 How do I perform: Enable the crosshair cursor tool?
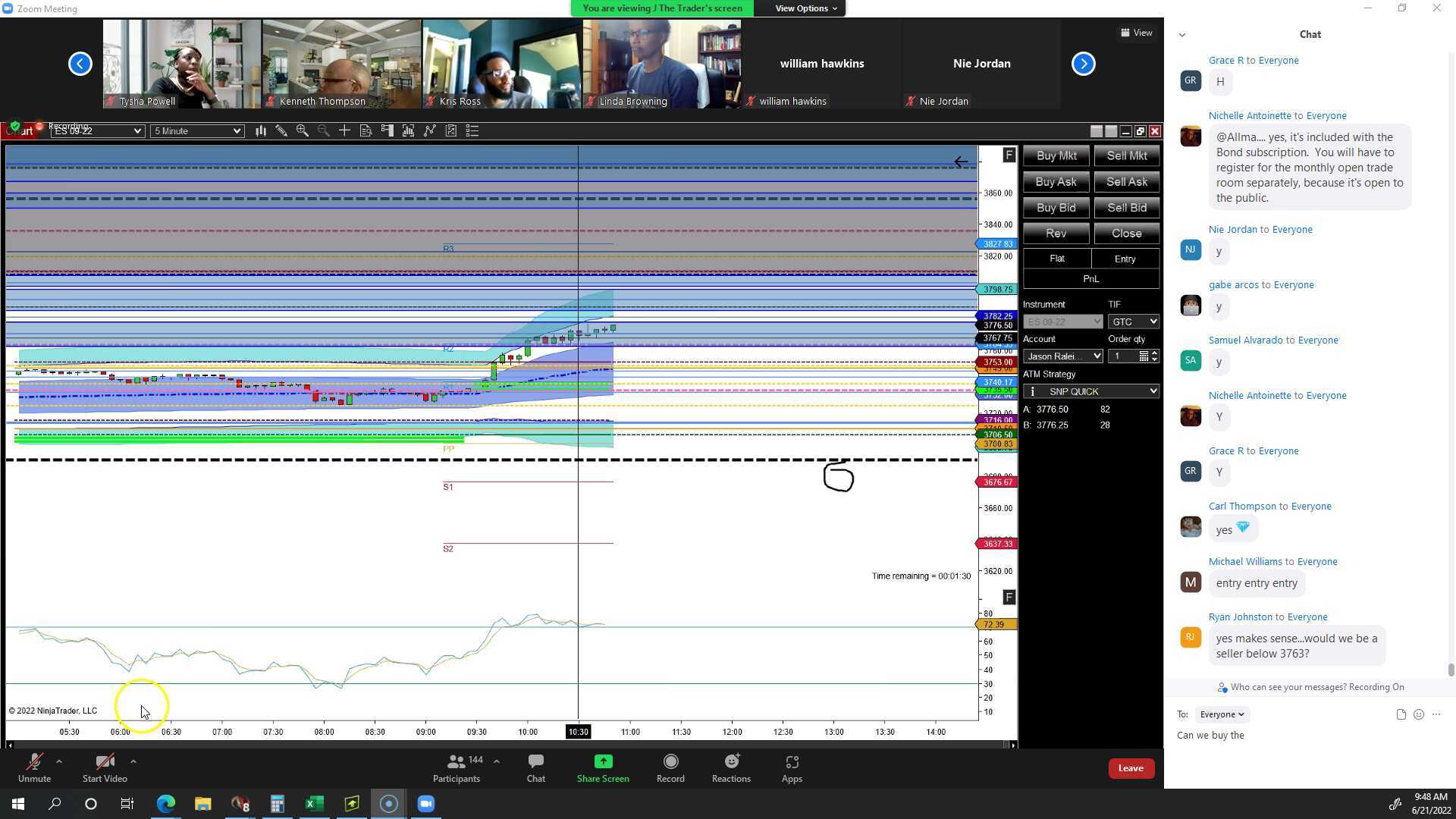point(344,130)
